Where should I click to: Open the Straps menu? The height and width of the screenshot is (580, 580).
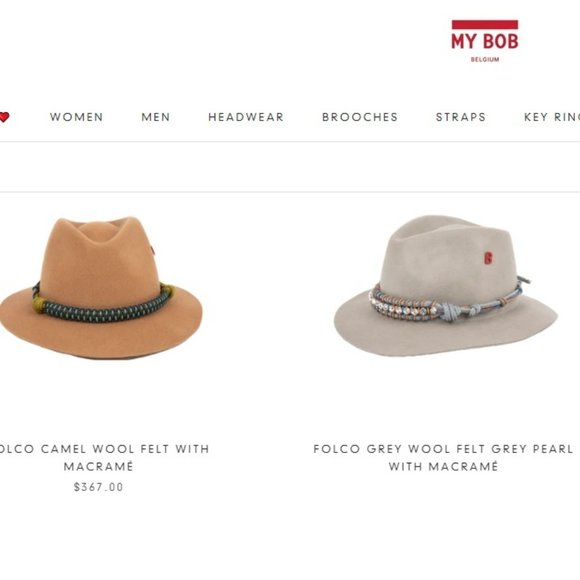[461, 117]
